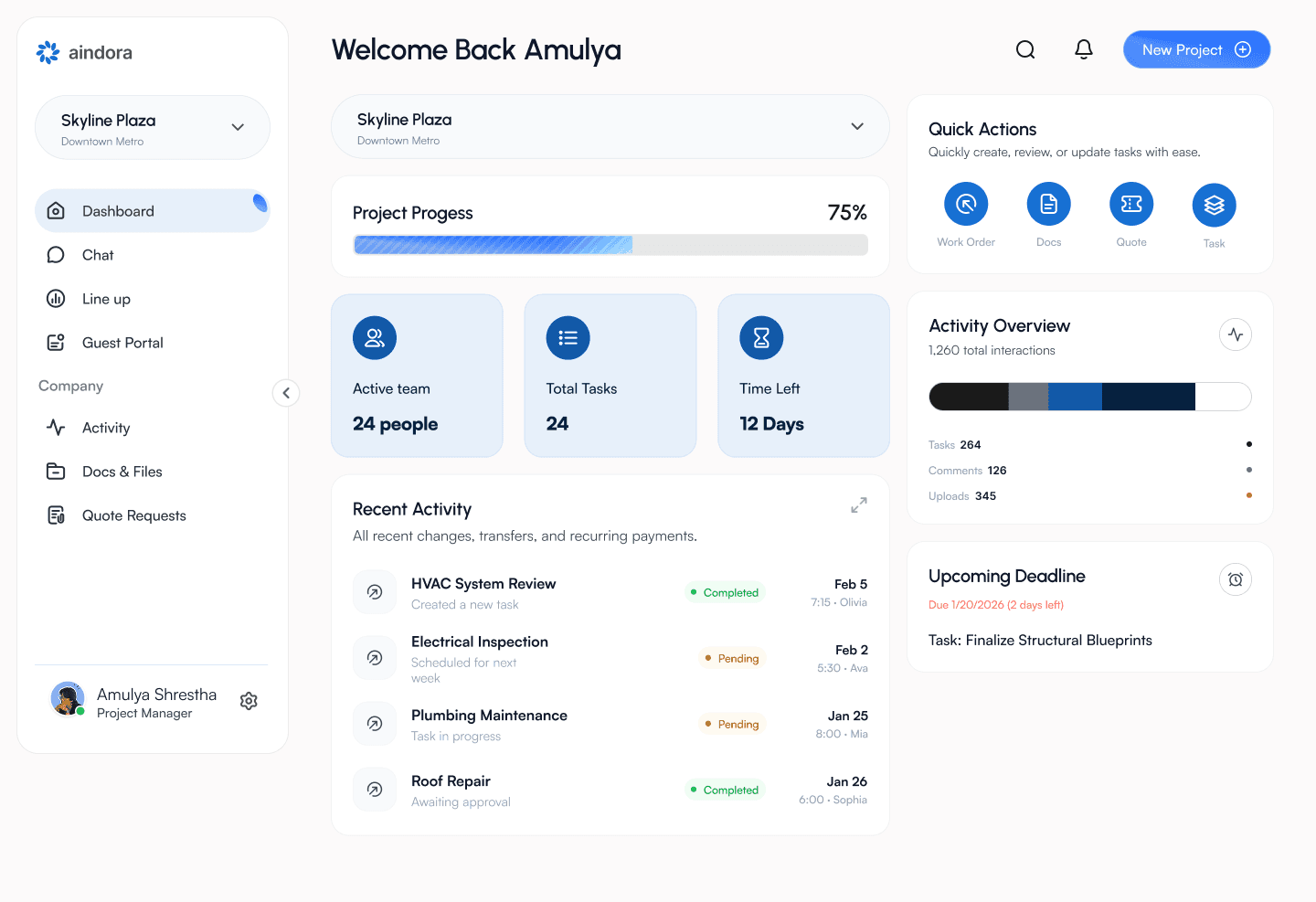Click the Quote quick action icon
This screenshot has height=902, width=1316.
1131,204
